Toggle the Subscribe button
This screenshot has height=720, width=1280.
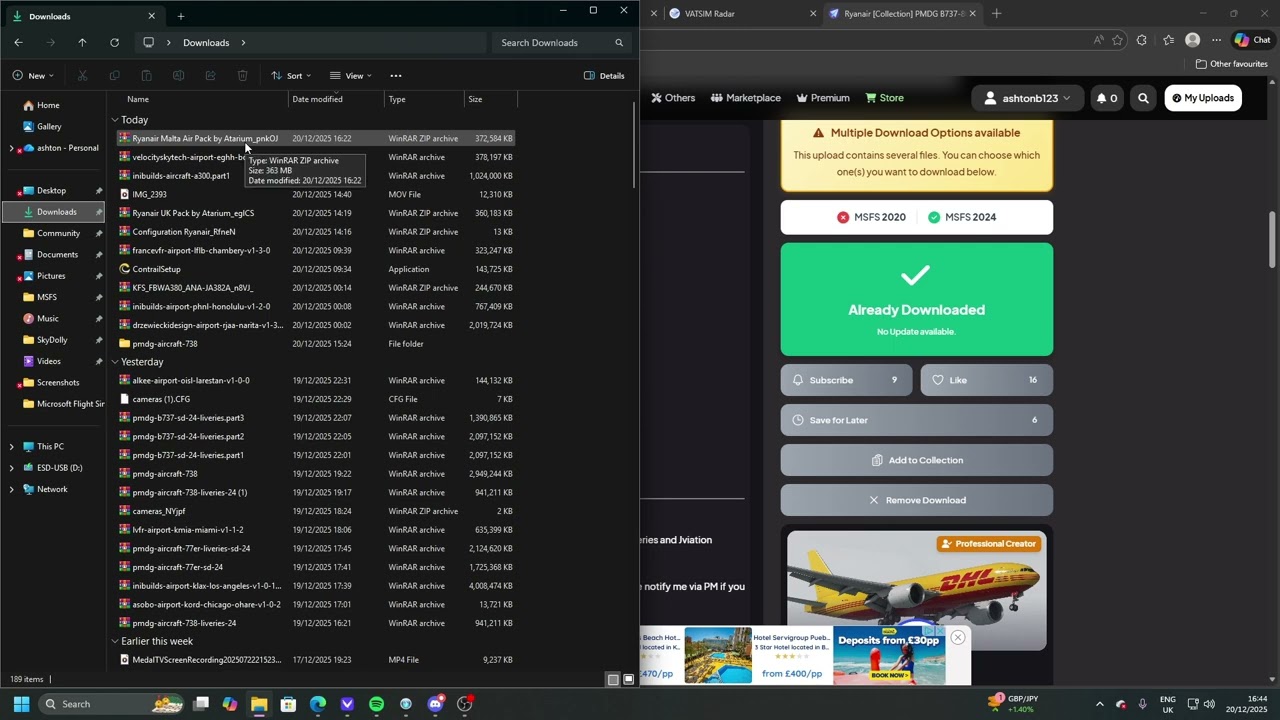(846, 380)
